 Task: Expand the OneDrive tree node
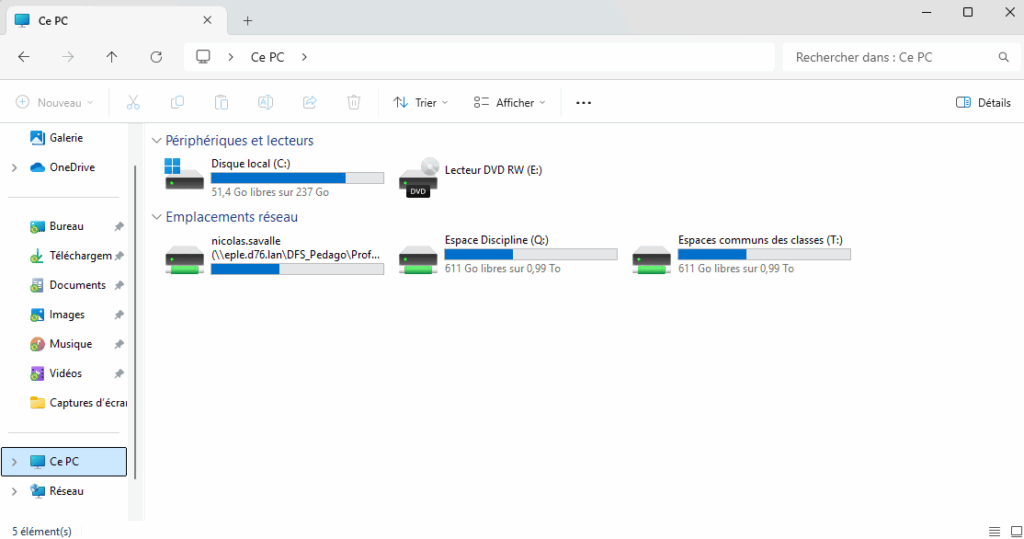[14, 168]
